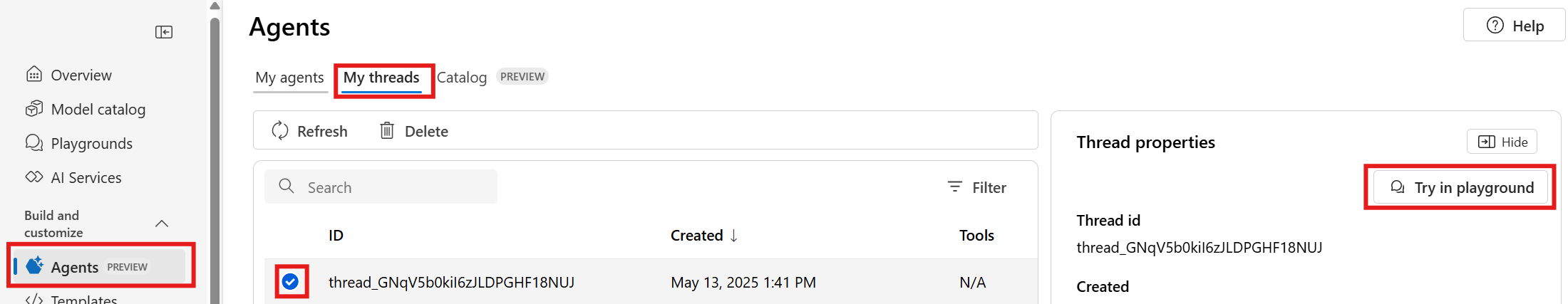This screenshot has height=304, width=1568.
Task: Open AI Services section
Action: [73, 177]
